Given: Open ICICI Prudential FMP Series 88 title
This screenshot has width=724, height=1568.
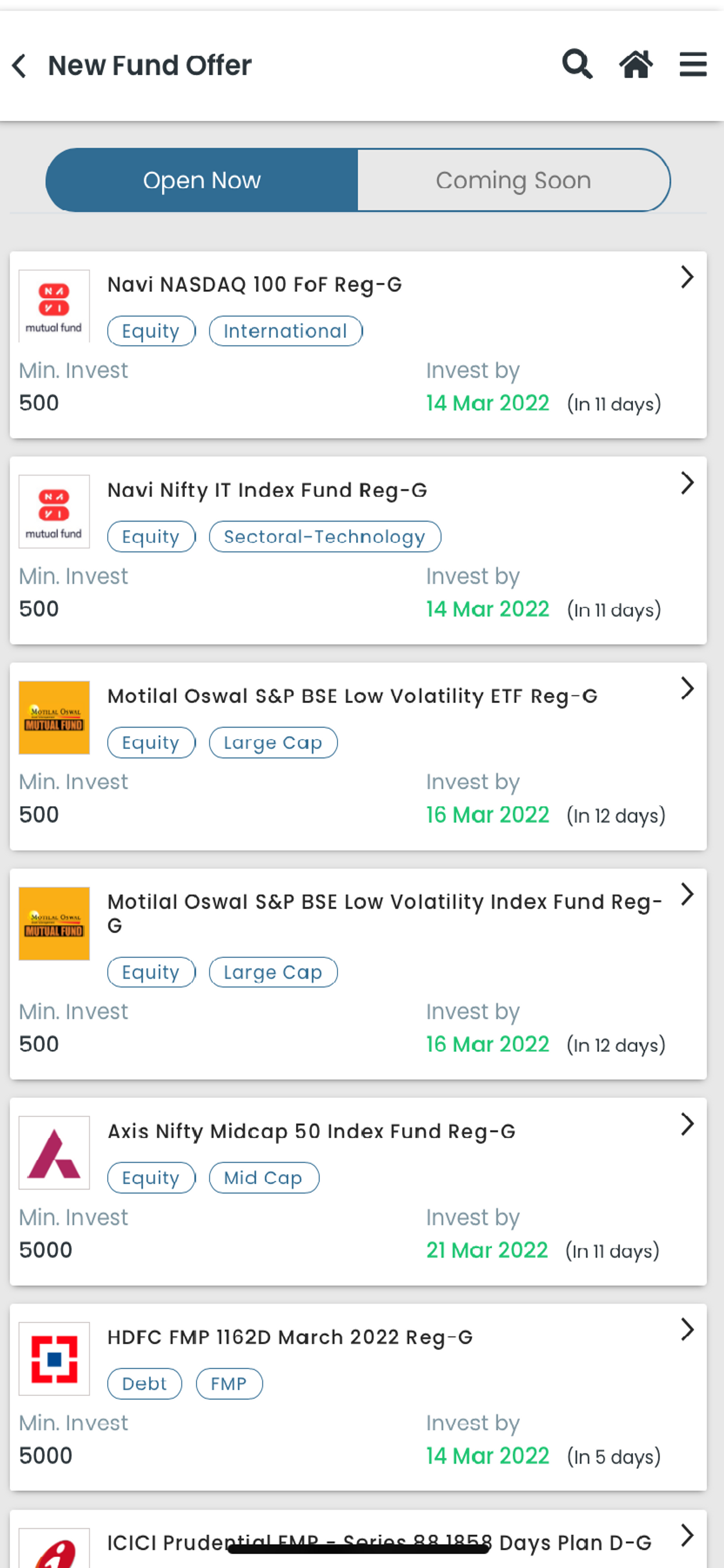Looking at the screenshot, I should tap(379, 1542).
